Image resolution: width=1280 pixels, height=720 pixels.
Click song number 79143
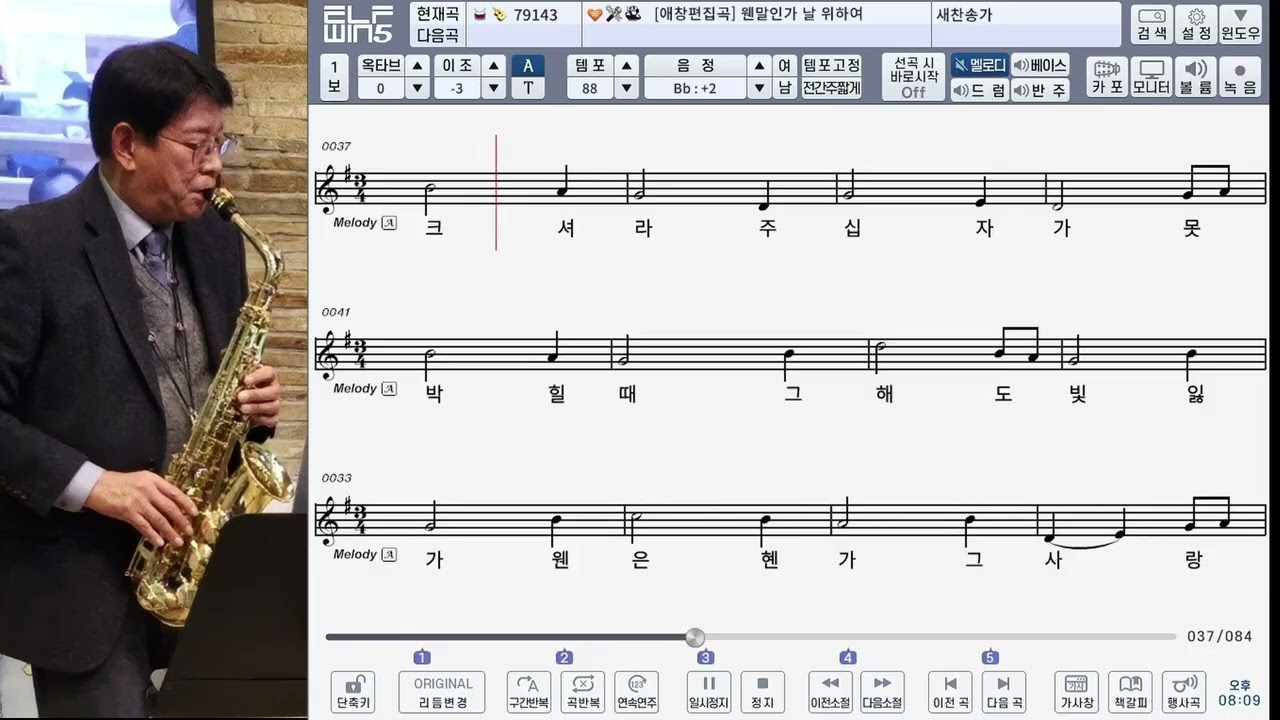(536, 14)
